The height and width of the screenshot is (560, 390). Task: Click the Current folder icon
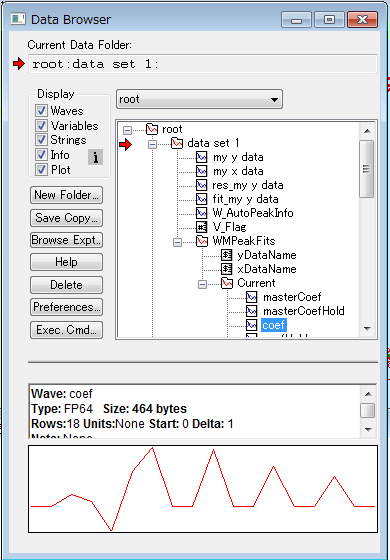(227, 283)
